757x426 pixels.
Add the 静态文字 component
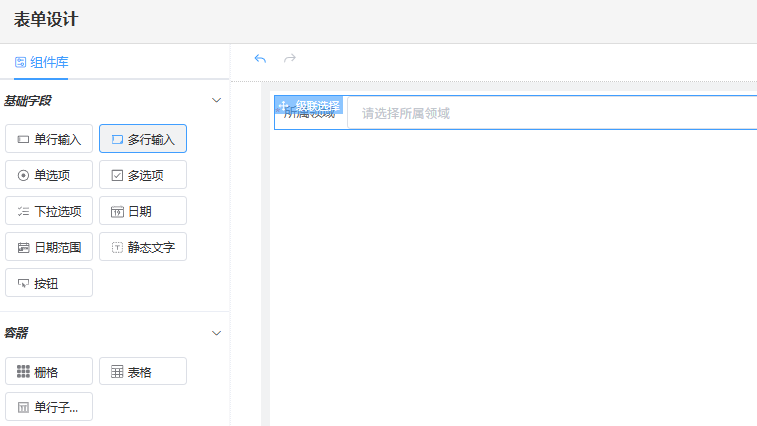pos(143,247)
